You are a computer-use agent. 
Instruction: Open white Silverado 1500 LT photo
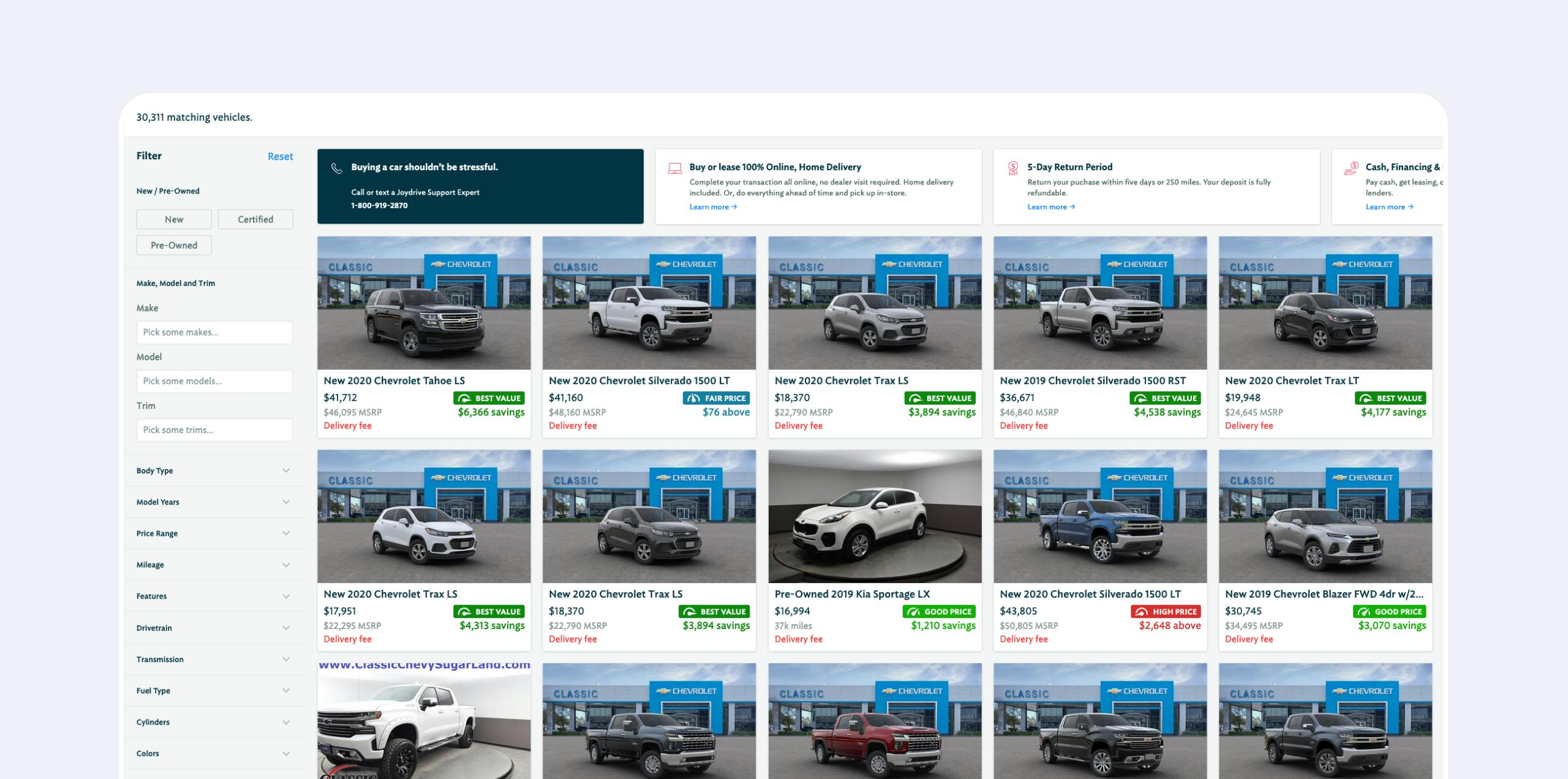point(649,303)
